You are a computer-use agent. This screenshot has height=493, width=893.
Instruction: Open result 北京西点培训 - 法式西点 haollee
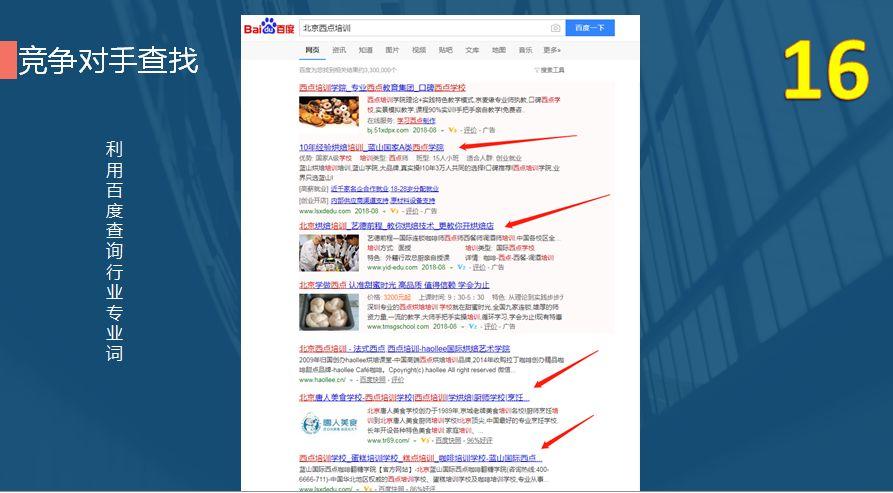[x=404, y=348]
